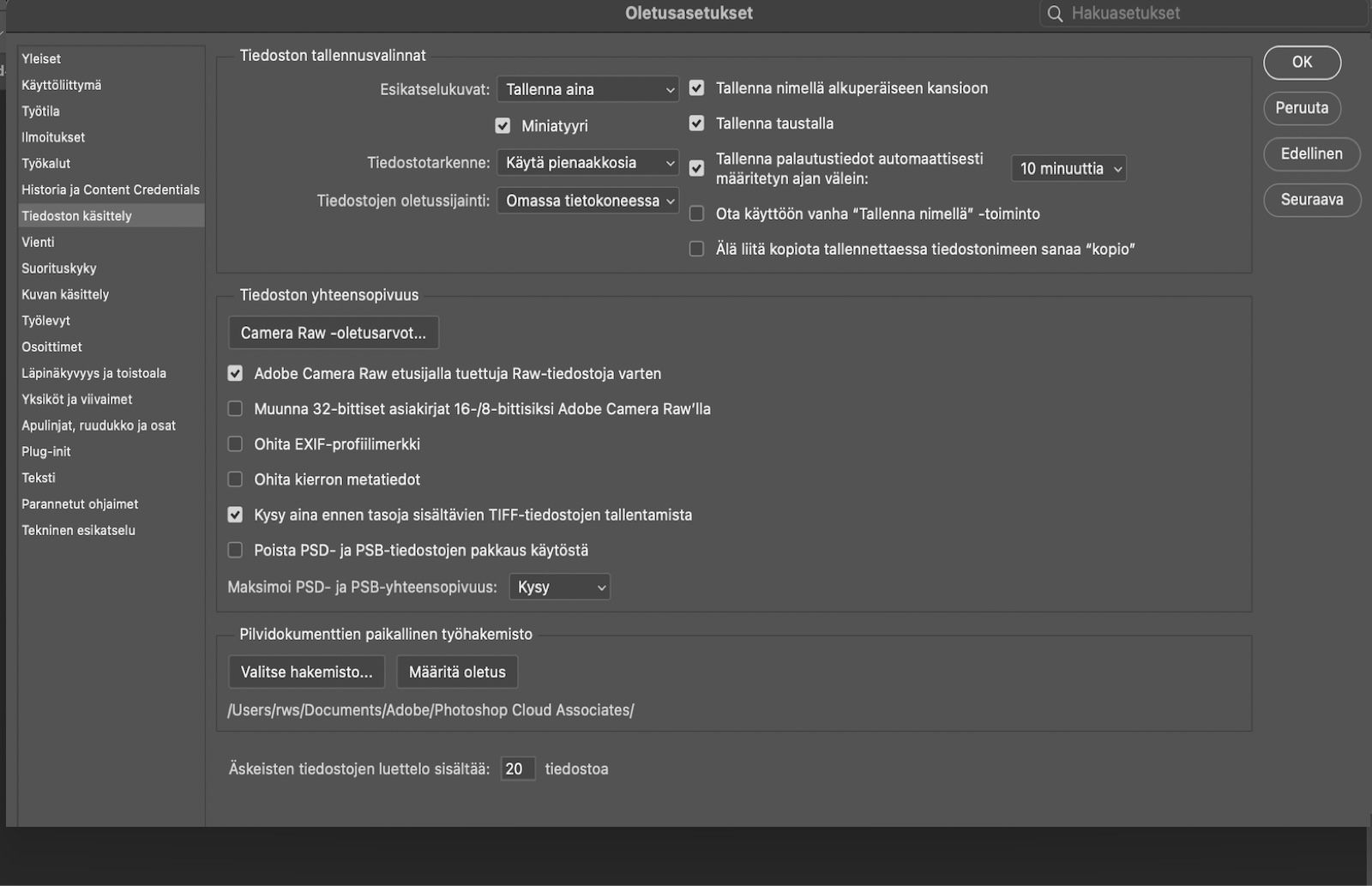
Task: Check Muunna 32-bittiset asiakirjat option
Action: tap(234, 408)
